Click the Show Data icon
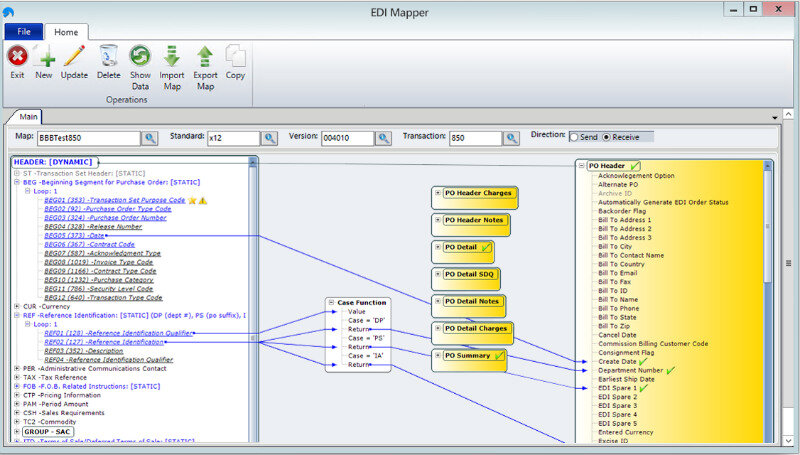The height and width of the screenshot is (455, 800). coord(140,58)
